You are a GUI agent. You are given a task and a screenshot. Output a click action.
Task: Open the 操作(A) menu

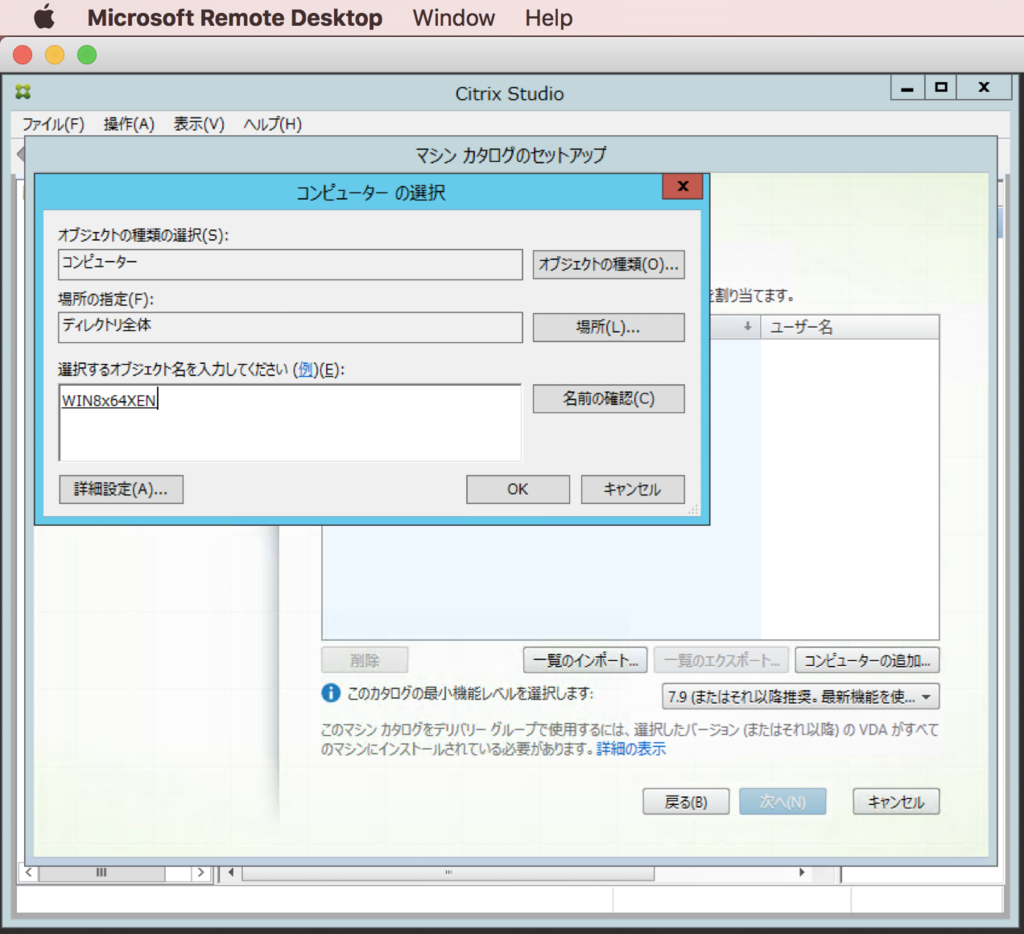pos(129,124)
